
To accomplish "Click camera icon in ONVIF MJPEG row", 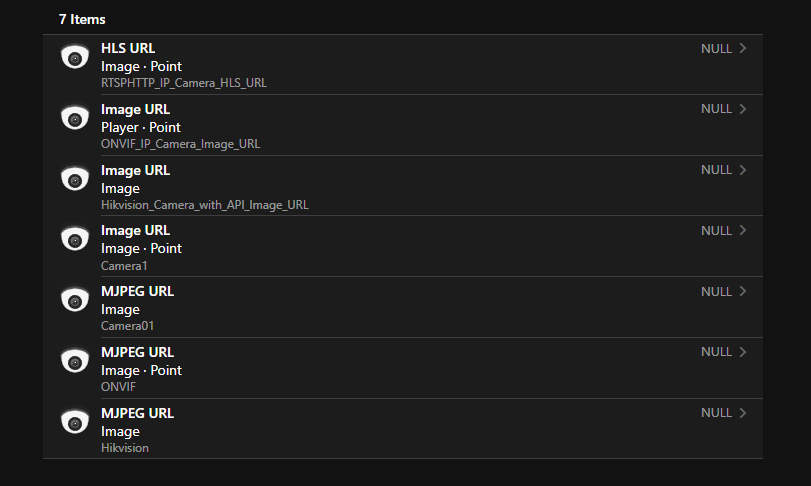I will pyautogui.click(x=75, y=361).
